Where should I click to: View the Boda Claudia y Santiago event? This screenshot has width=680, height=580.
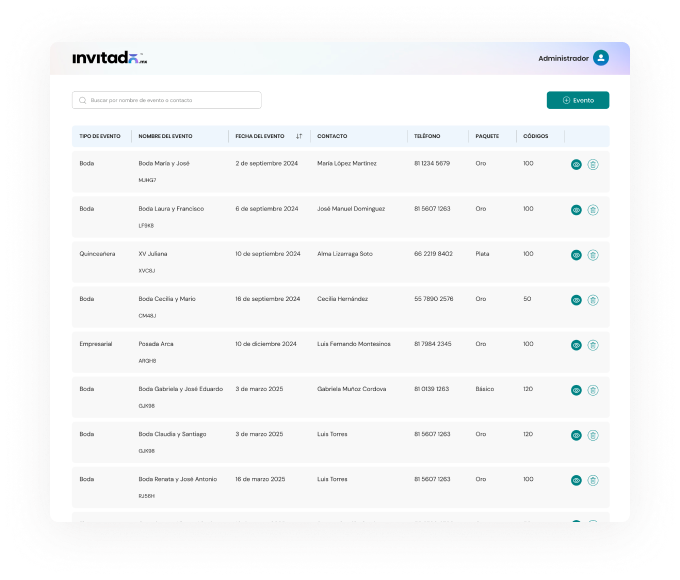[x=576, y=435]
